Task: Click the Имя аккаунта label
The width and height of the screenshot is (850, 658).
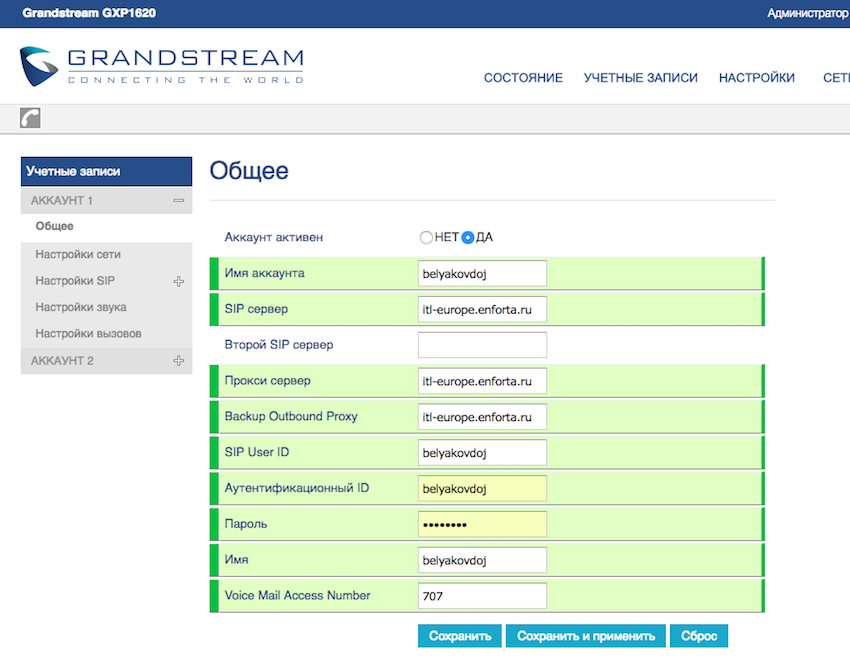Action: point(265,273)
